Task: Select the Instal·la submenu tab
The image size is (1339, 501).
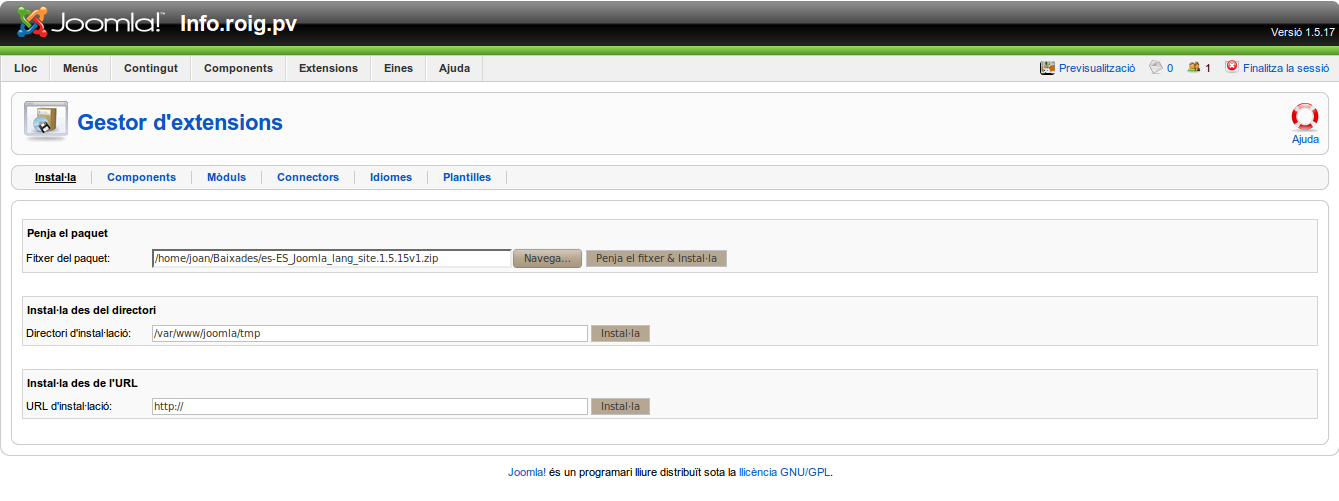Action: pyautogui.click(x=55, y=177)
